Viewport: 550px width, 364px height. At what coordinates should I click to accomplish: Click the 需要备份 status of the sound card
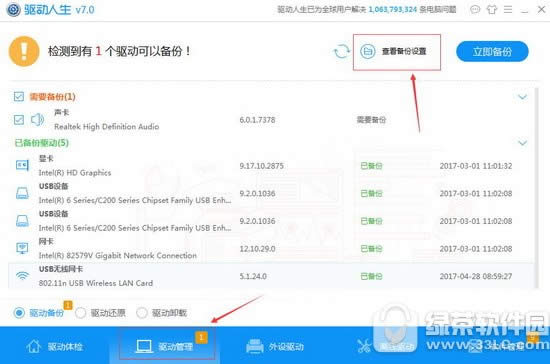[371, 120]
